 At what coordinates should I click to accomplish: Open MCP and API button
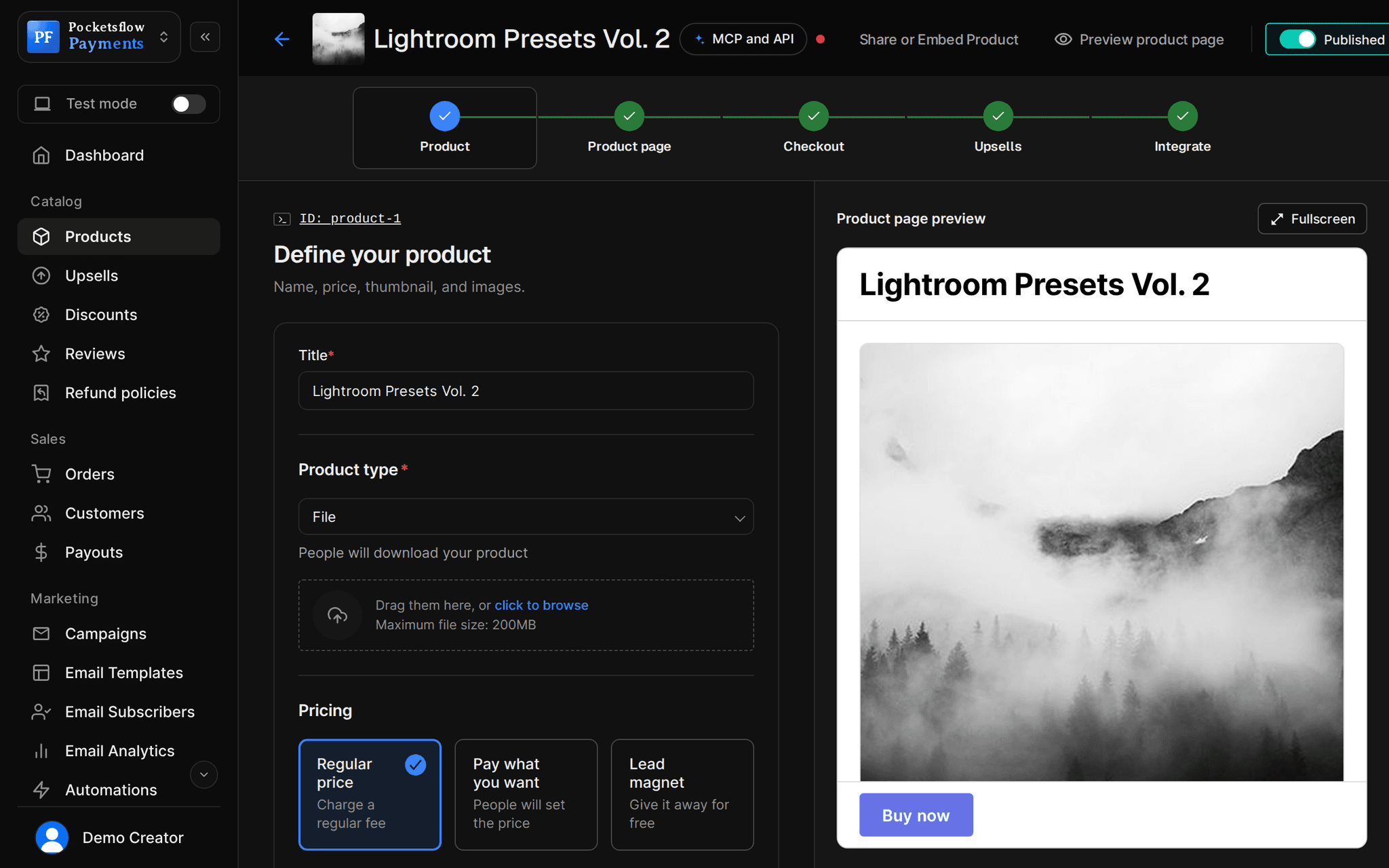click(x=743, y=39)
